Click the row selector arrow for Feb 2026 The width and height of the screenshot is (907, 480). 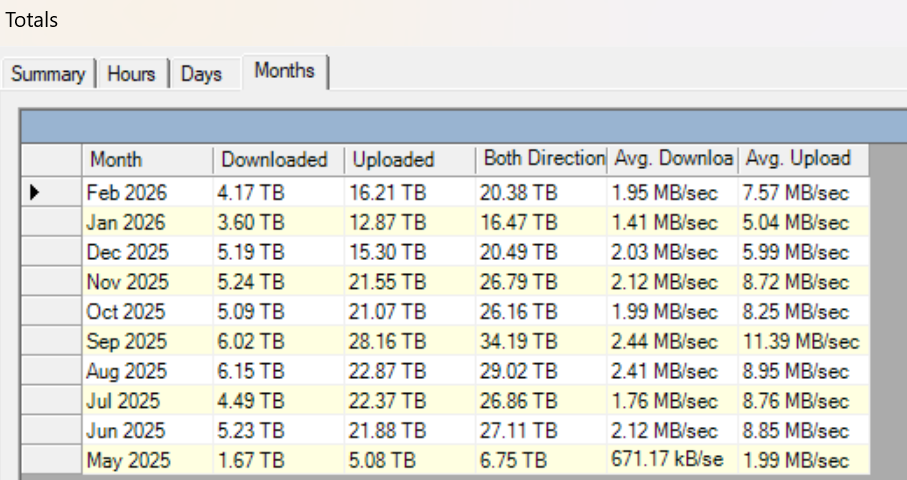point(51,192)
